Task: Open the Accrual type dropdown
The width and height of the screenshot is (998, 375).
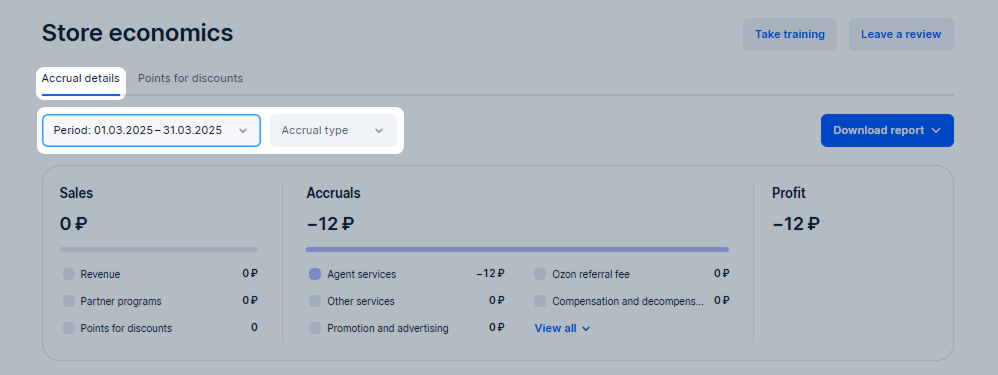Action: point(333,131)
